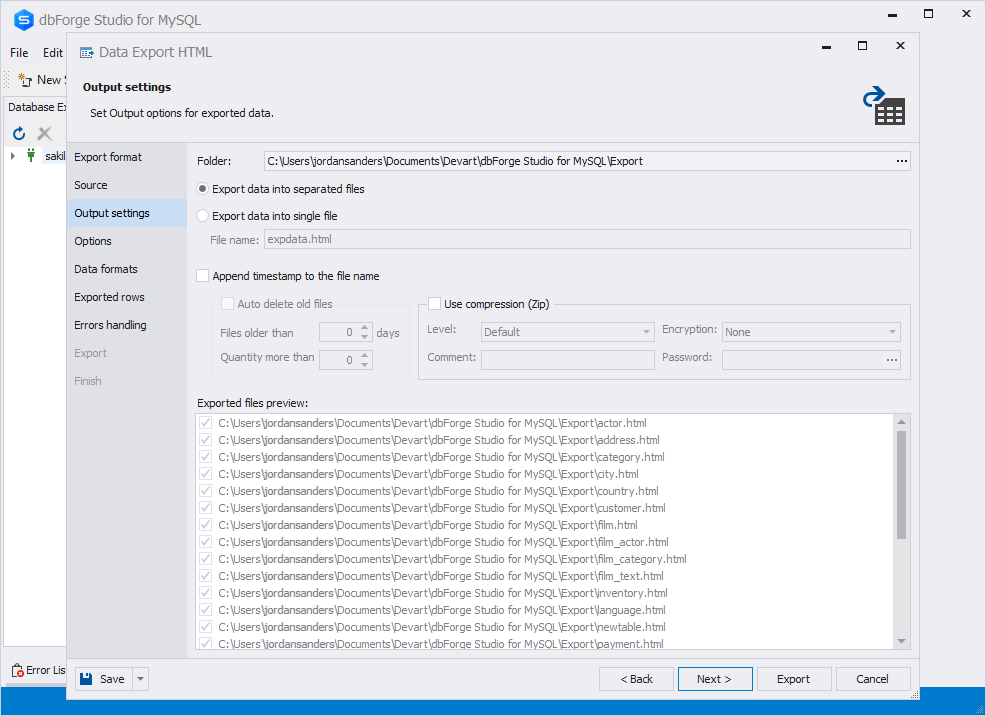Click preview list scroll up arrow

(x=901, y=422)
